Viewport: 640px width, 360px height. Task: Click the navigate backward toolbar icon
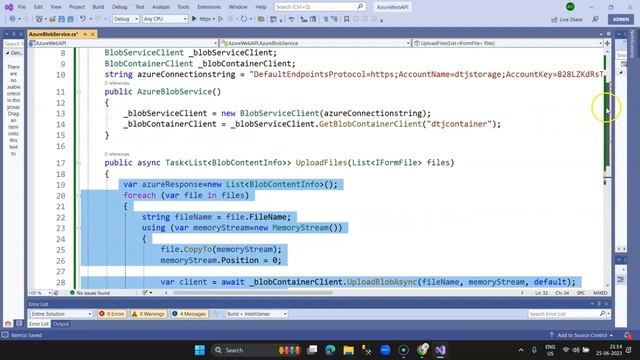[12, 19]
